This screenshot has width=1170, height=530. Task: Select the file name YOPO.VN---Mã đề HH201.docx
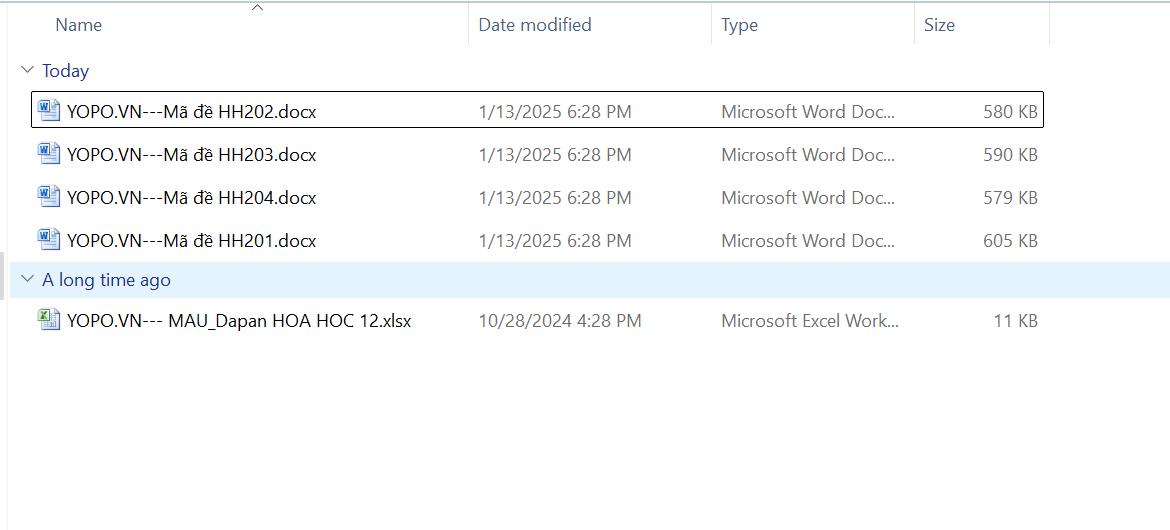(x=191, y=241)
